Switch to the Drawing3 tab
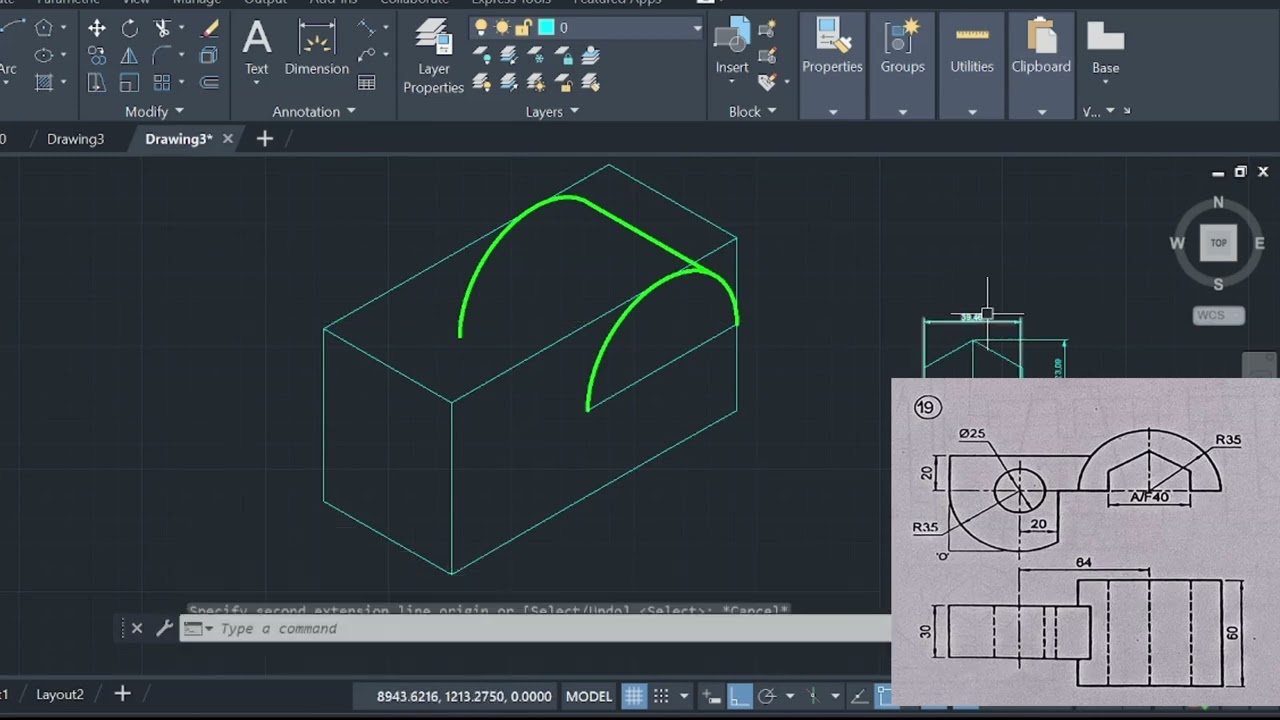This screenshot has width=1280, height=720. 75,139
